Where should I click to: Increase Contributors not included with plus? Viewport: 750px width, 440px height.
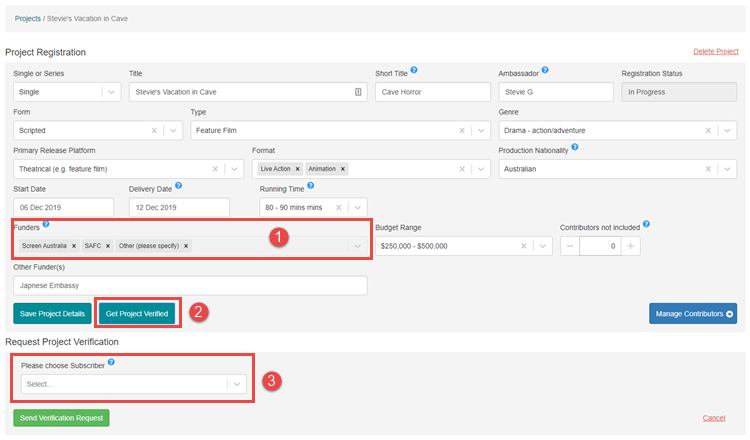pos(629,246)
